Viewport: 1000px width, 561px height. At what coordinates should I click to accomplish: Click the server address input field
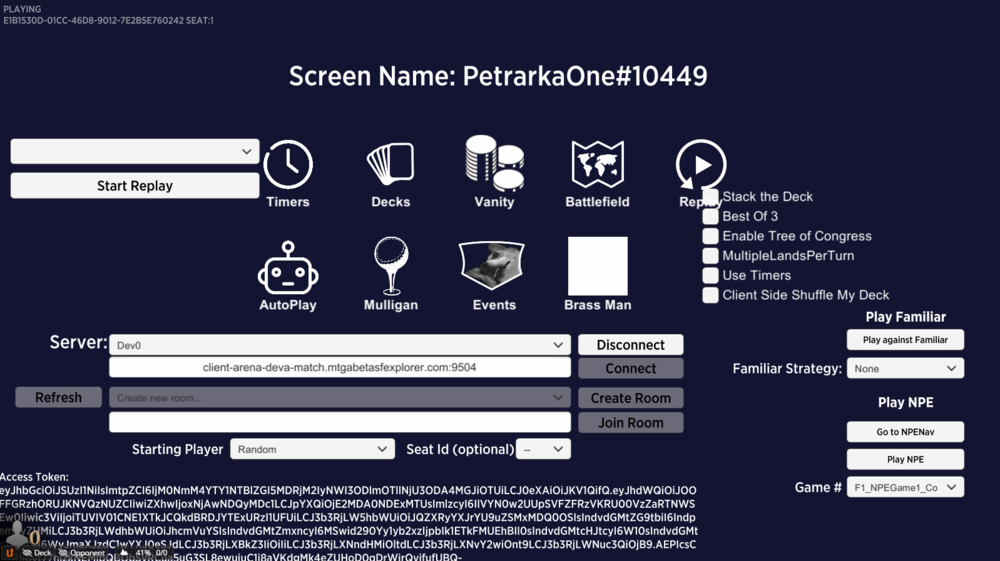pyautogui.click(x=340, y=367)
